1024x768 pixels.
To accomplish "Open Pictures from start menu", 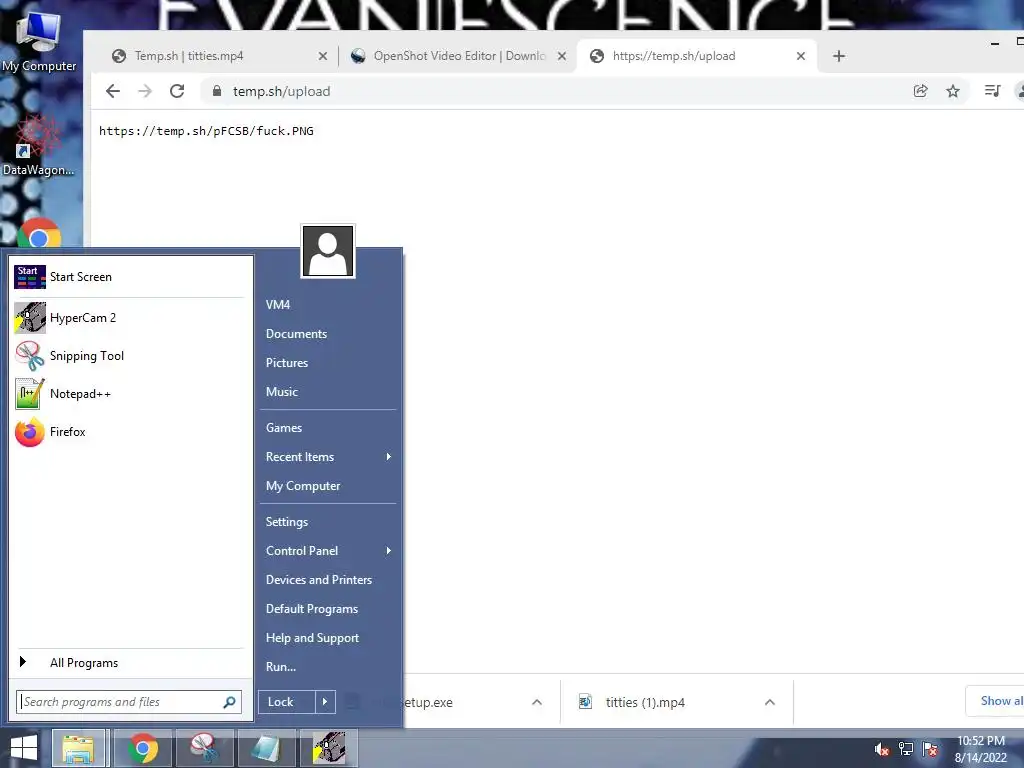I will pyautogui.click(x=287, y=363).
